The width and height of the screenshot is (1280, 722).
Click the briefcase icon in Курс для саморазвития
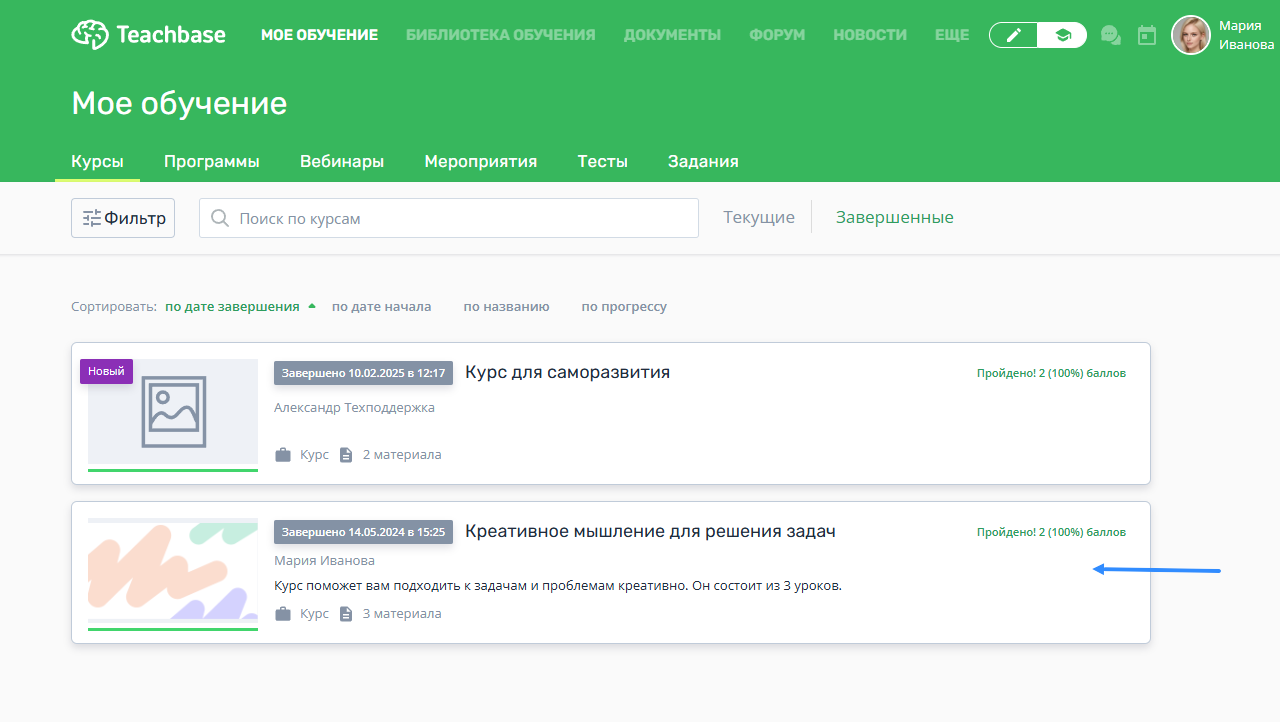tap(283, 455)
